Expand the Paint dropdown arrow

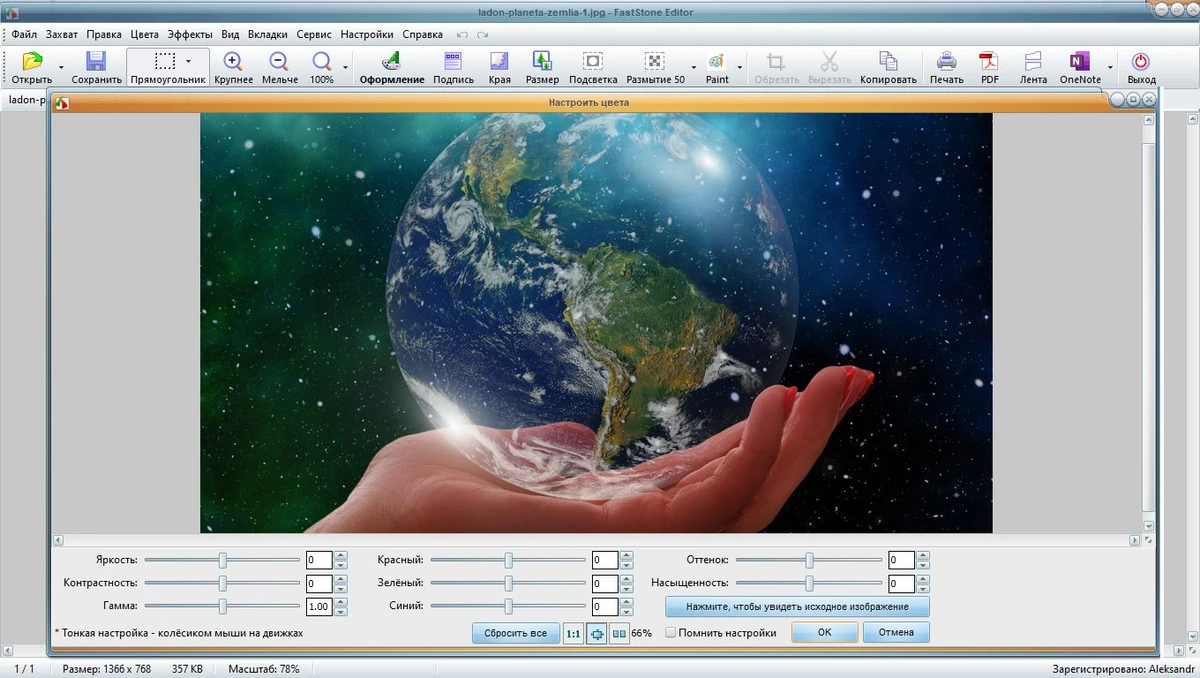tap(741, 67)
